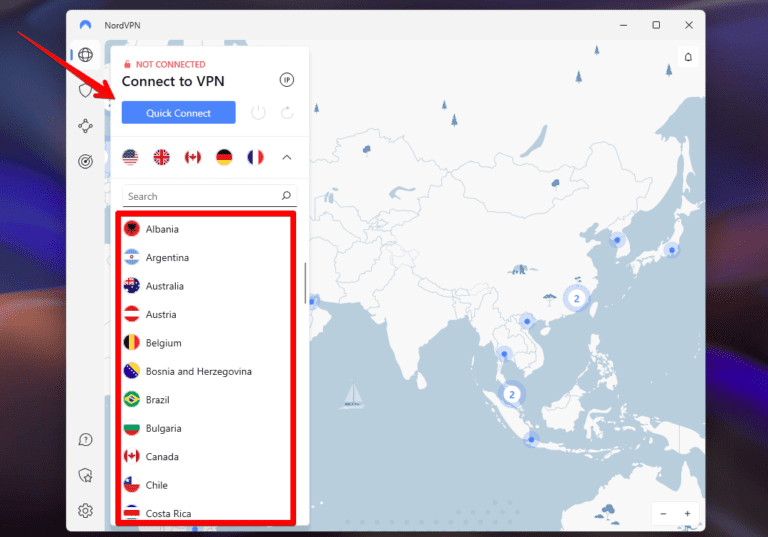Click the Albania flag icon
The height and width of the screenshot is (537, 768).
point(131,229)
